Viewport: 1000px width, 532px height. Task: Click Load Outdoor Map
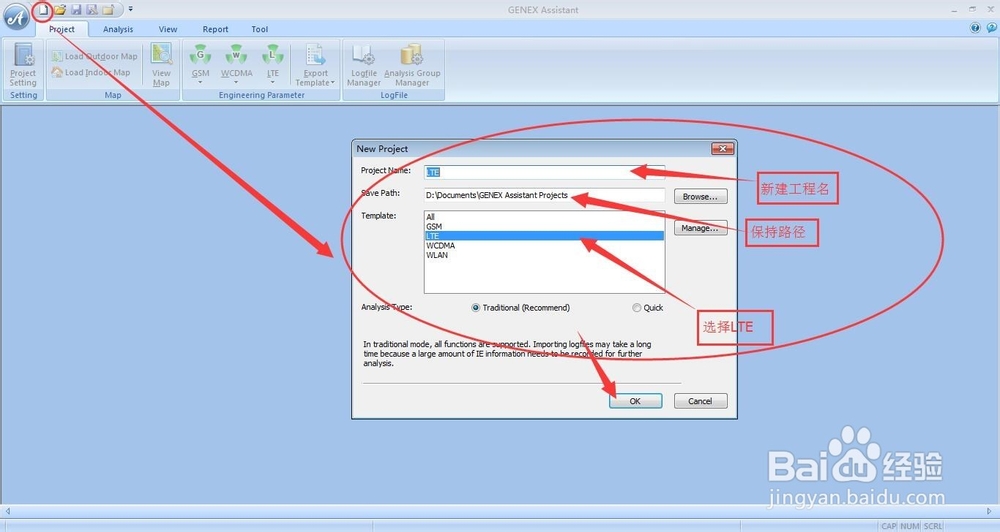pos(94,56)
